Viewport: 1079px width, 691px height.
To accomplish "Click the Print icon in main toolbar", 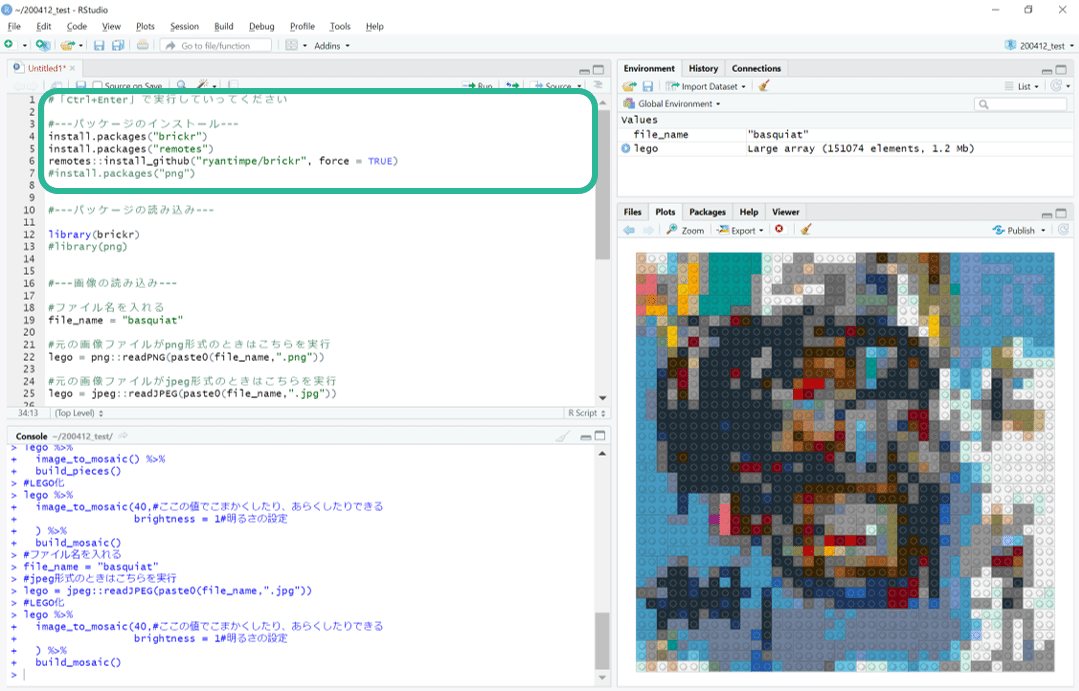I will (142, 45).
